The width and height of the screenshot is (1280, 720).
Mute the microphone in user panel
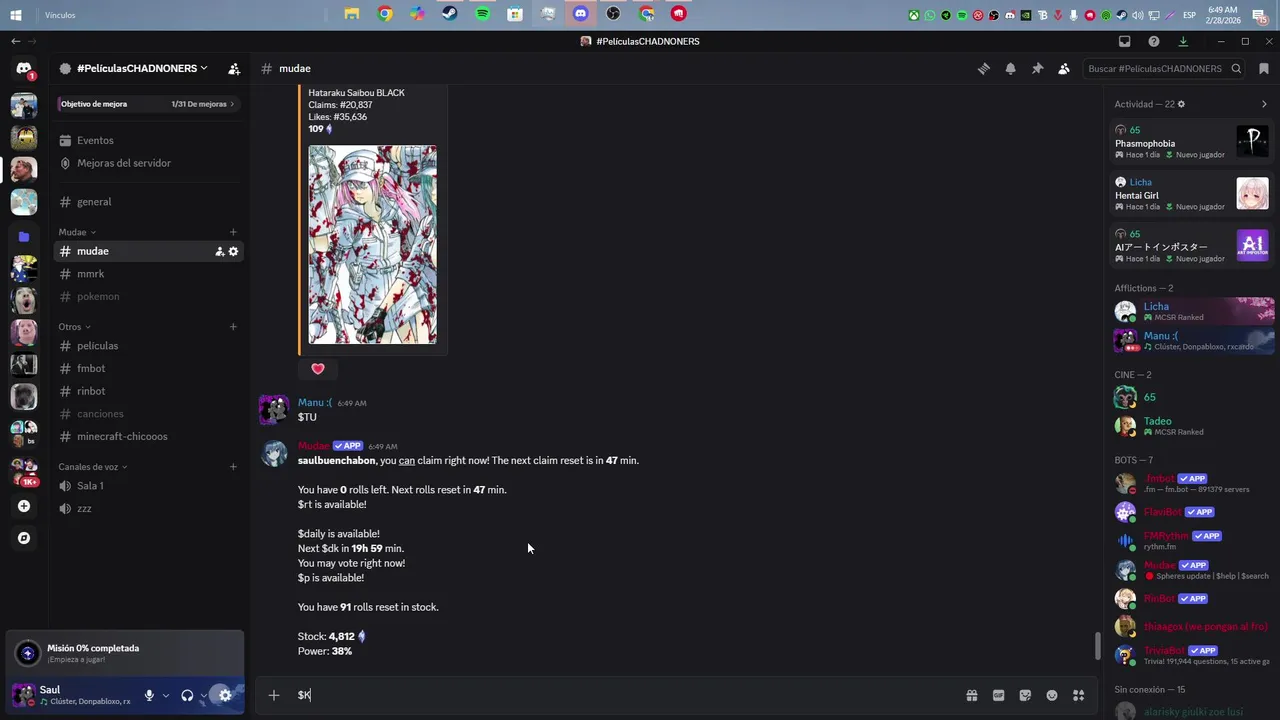point(149,695)
